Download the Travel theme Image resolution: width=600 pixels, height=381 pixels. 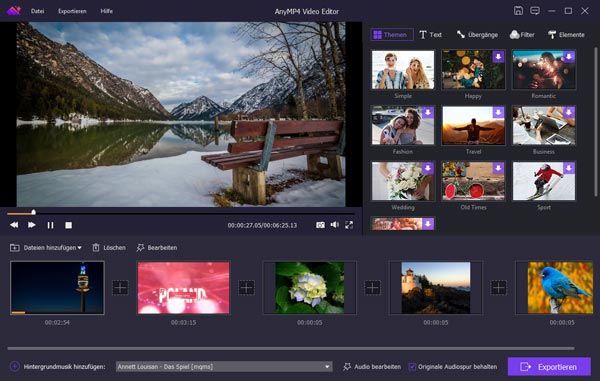click(498, 112)
